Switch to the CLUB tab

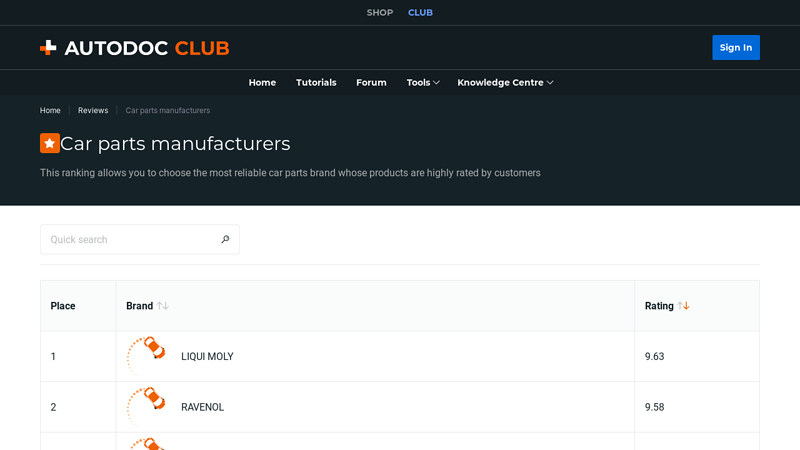coord(420,13)
